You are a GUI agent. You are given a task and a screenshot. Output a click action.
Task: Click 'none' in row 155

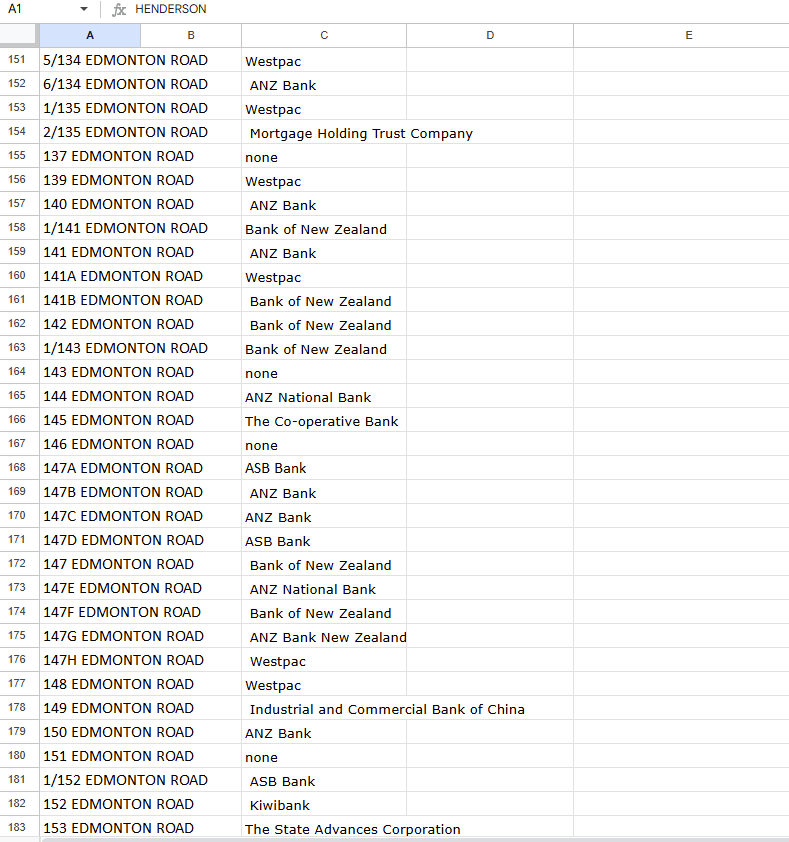(324, 157)
